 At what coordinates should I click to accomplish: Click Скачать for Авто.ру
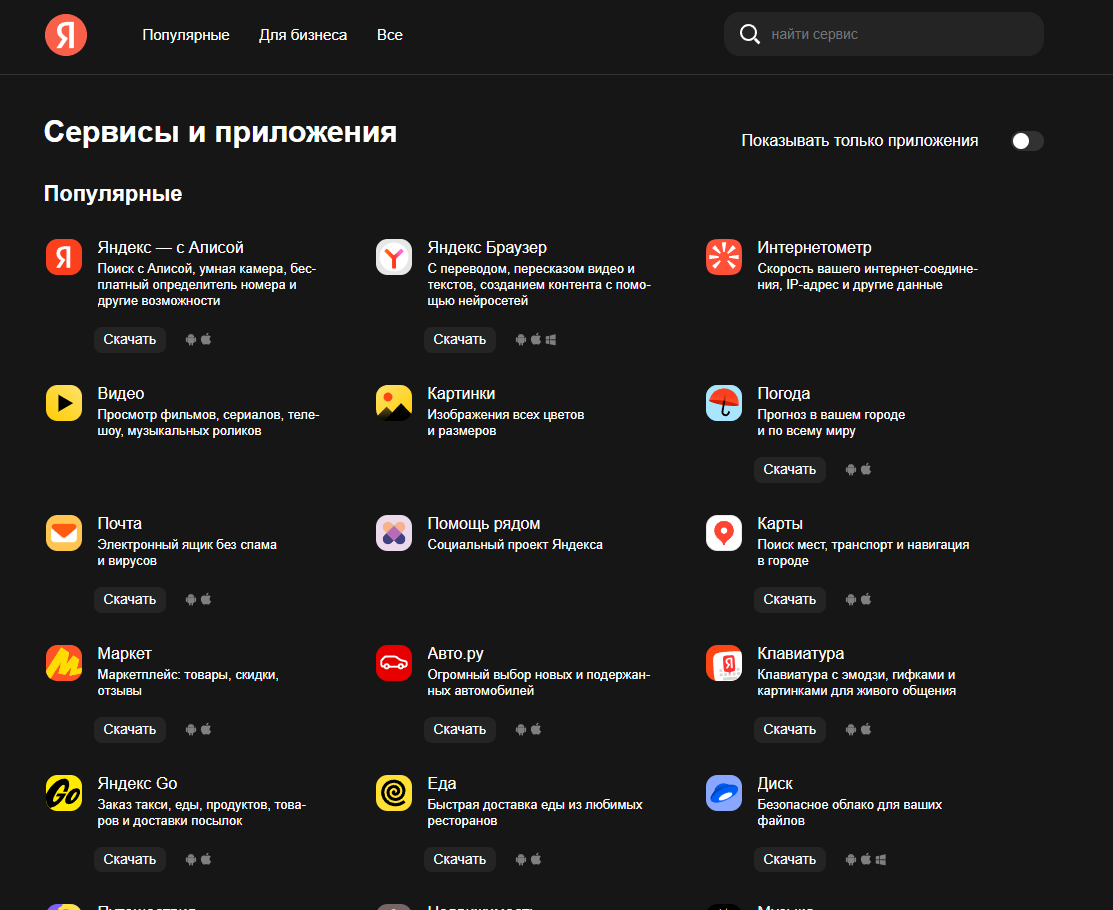(460, 729)
